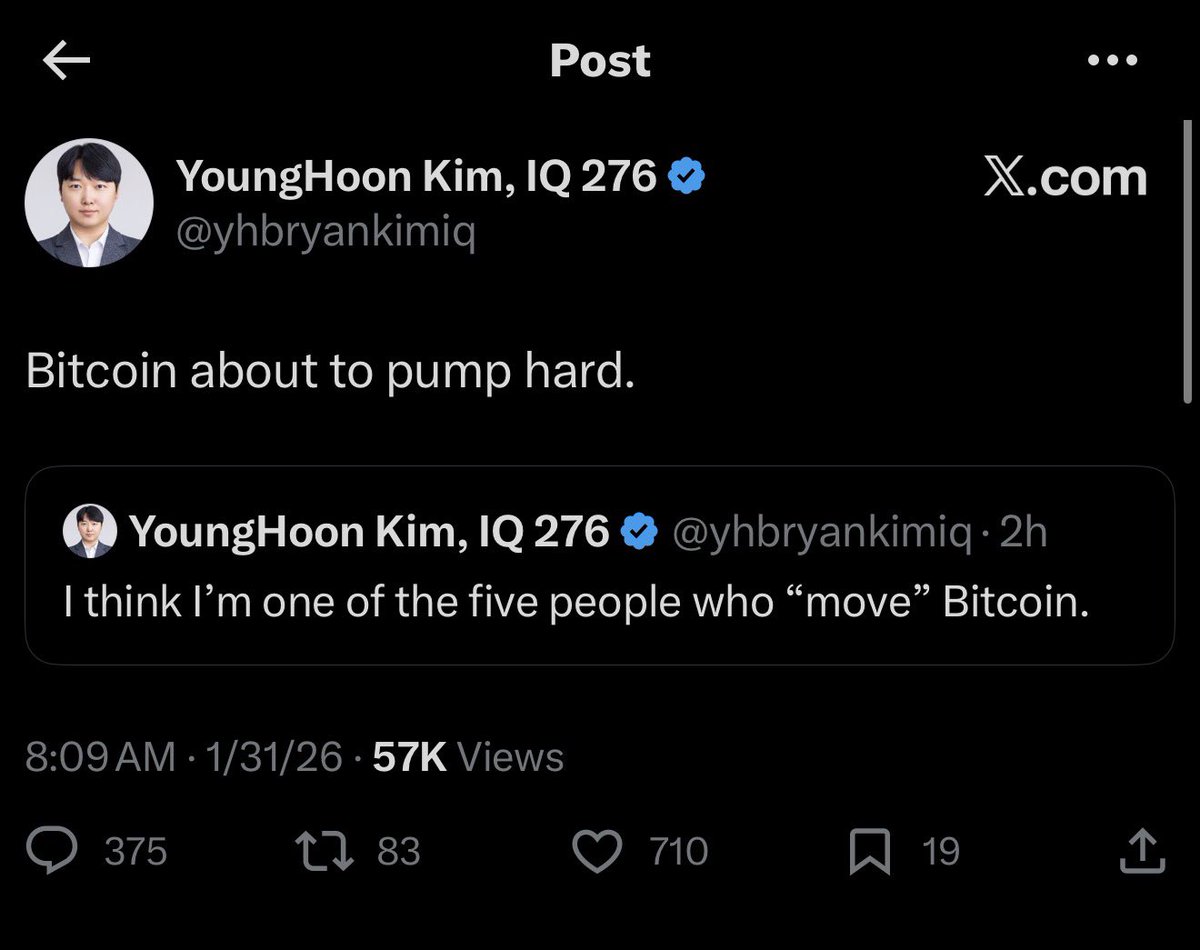Open the author's profile picture
This screenshot has width=1200, height=950.
89,203
